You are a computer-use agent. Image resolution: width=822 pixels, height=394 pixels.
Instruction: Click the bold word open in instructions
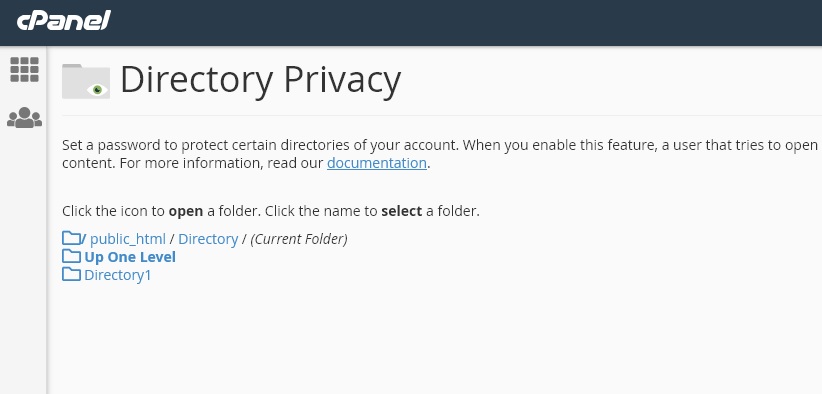click(x=186, y=211)
